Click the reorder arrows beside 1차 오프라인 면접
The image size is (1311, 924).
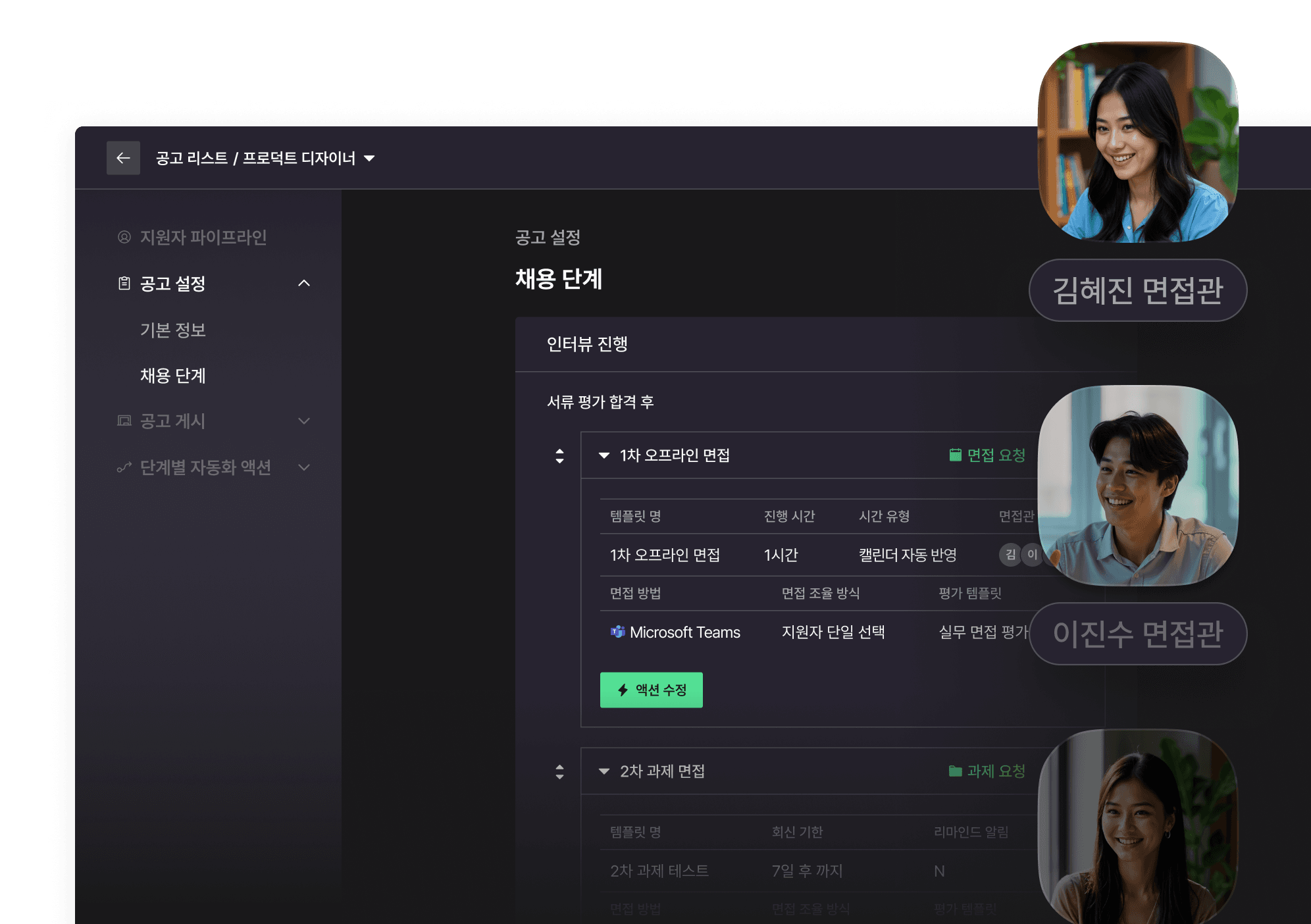point(559,455)
